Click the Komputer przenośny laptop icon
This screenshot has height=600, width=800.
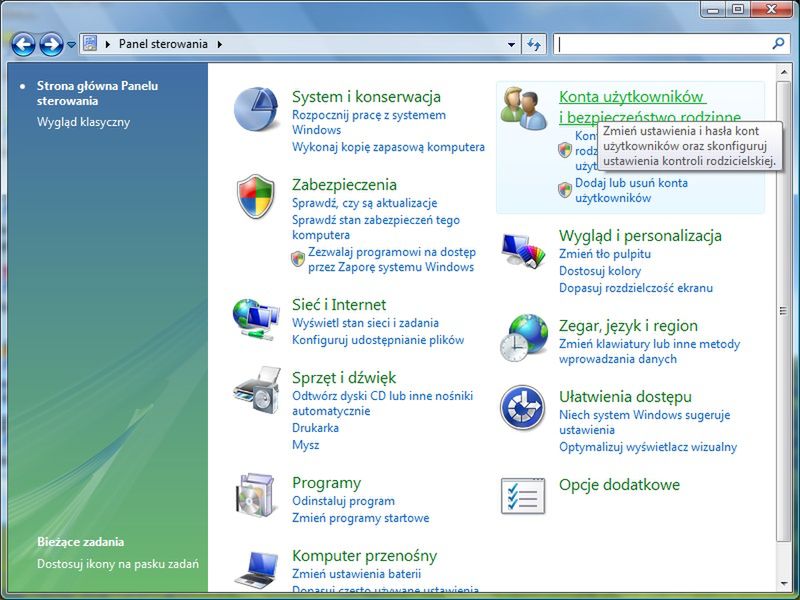257,569
